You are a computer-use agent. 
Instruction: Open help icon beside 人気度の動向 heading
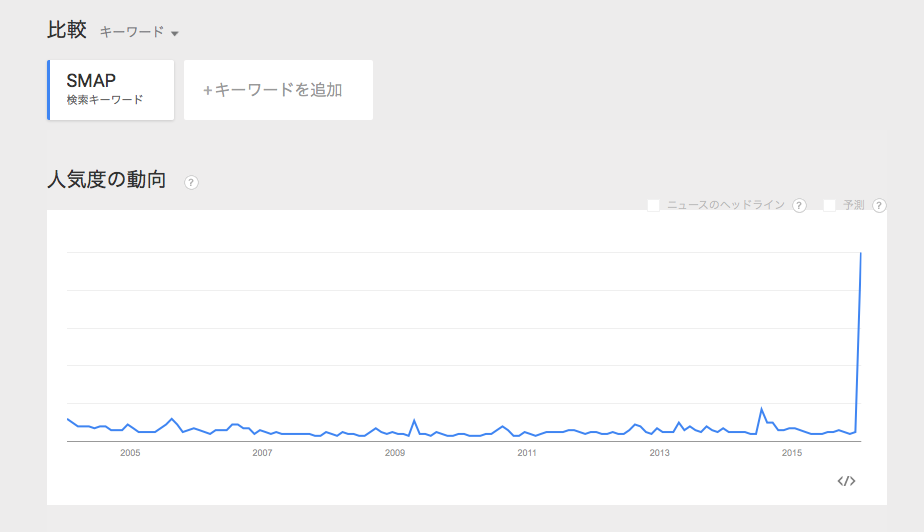[191, 183]
